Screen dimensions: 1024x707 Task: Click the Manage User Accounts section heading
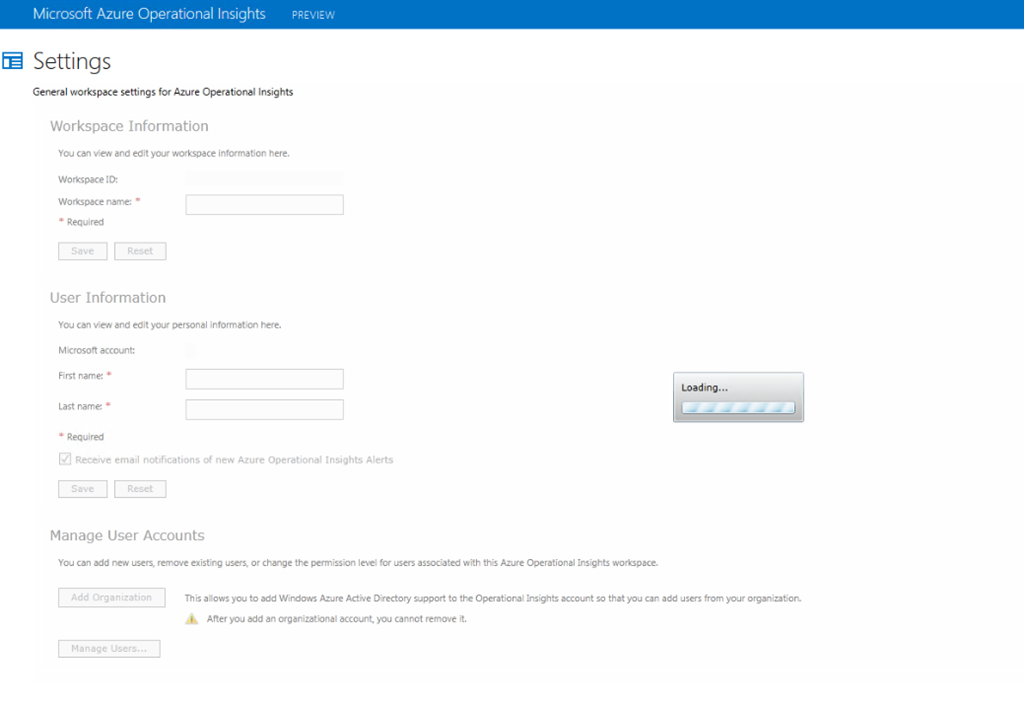[x=127, y=536]
